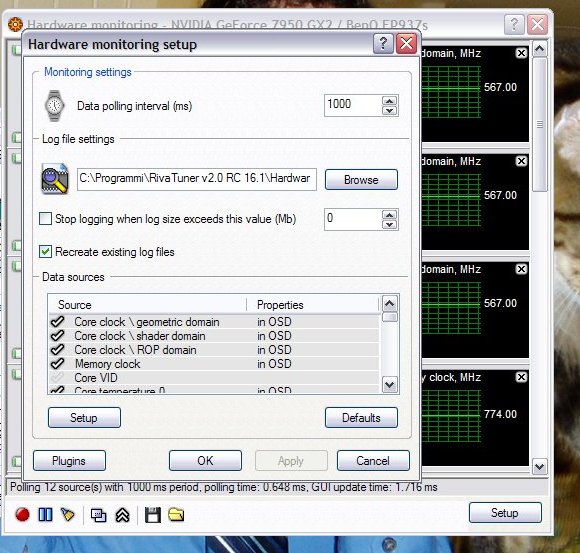
Task: Enable the greyed Core VID source checkmark
Action: pos(57,378)
